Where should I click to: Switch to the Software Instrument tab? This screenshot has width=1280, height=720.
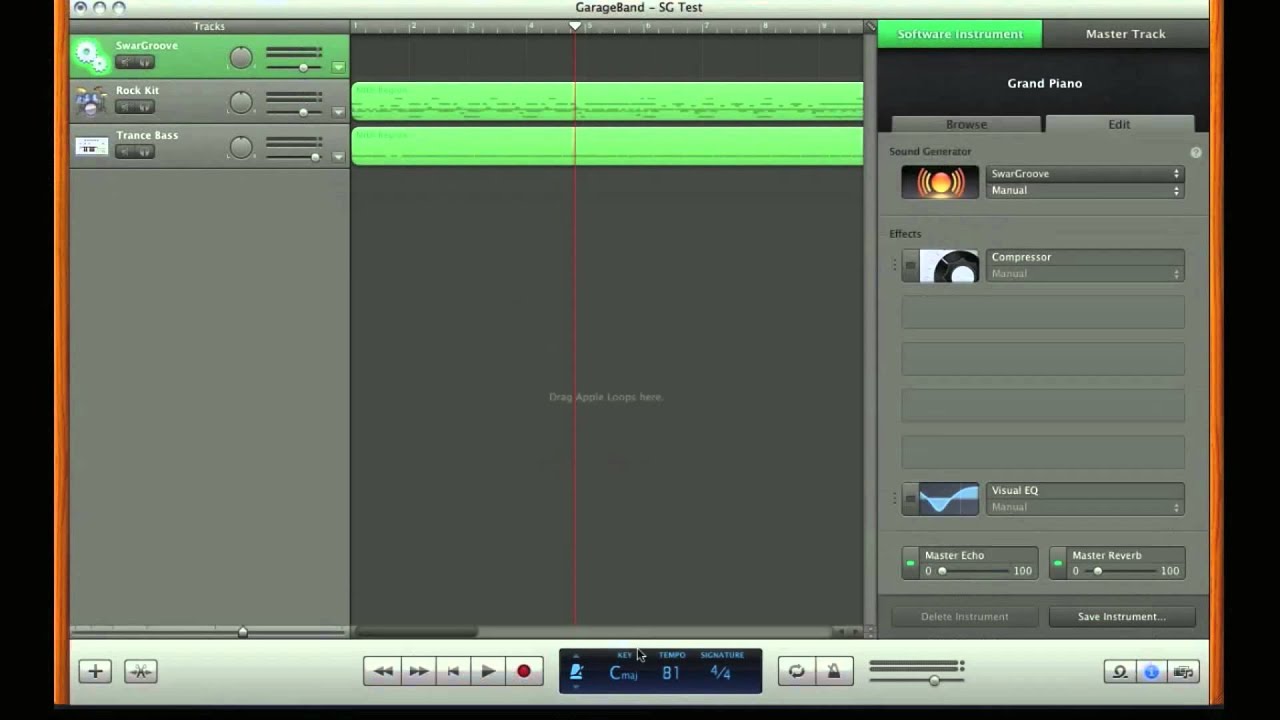point(960,34)
